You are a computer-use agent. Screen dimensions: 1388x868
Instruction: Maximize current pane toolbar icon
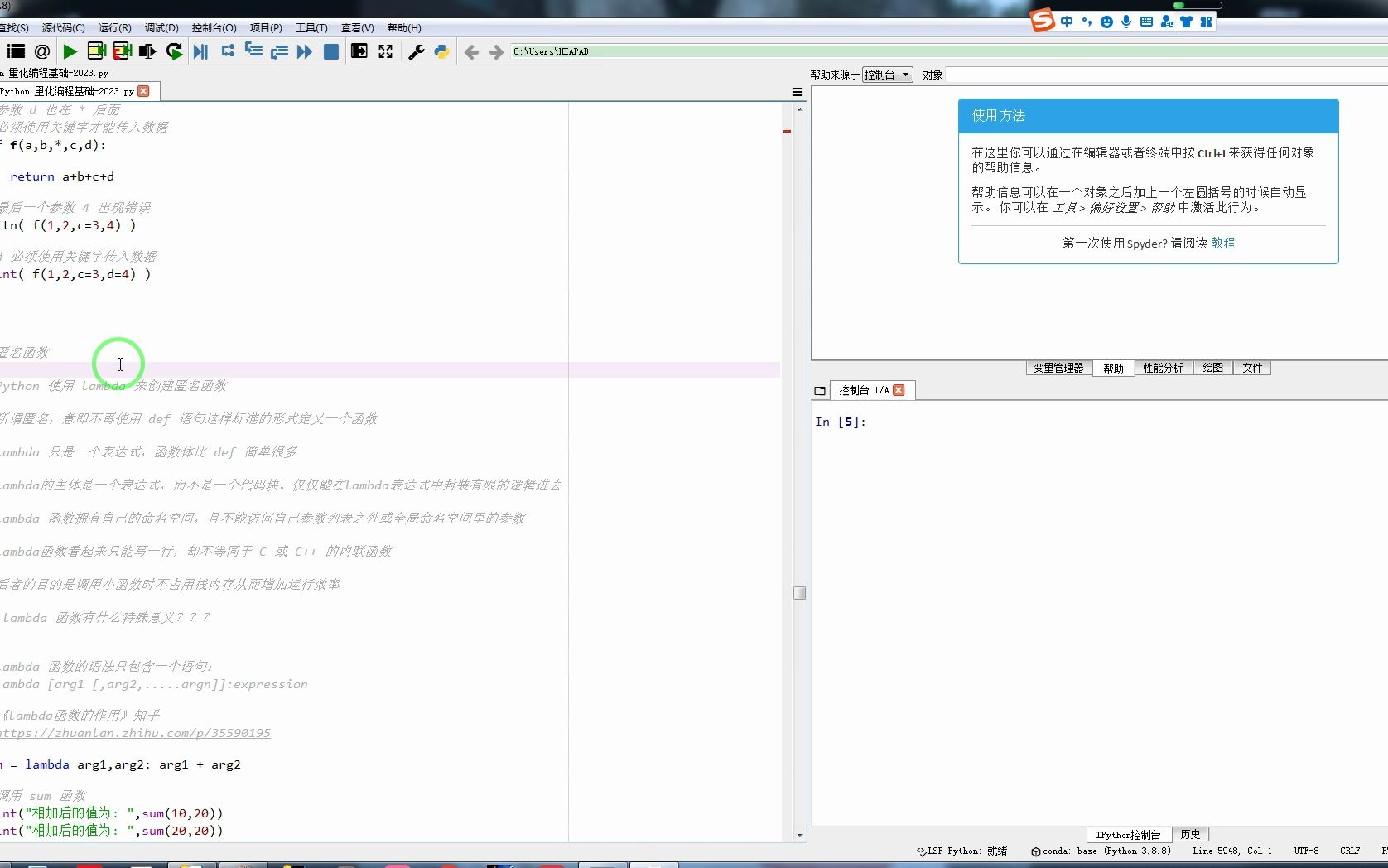359,51
